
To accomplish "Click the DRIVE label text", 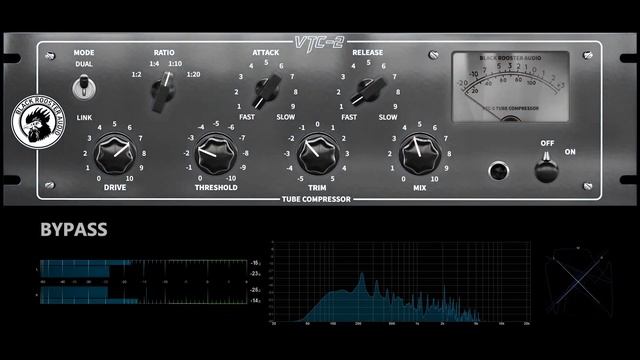I will (115, 187).
